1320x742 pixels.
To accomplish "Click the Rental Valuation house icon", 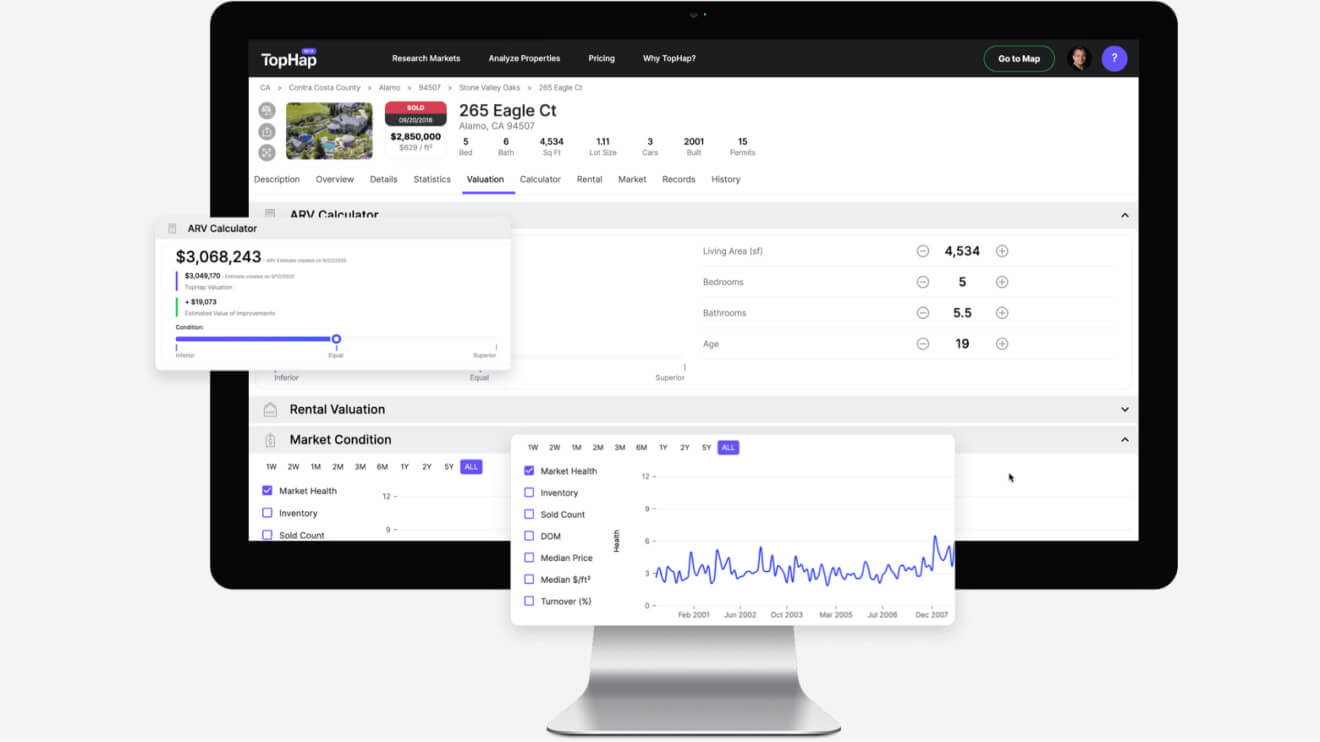I will [x=270, y=409].
